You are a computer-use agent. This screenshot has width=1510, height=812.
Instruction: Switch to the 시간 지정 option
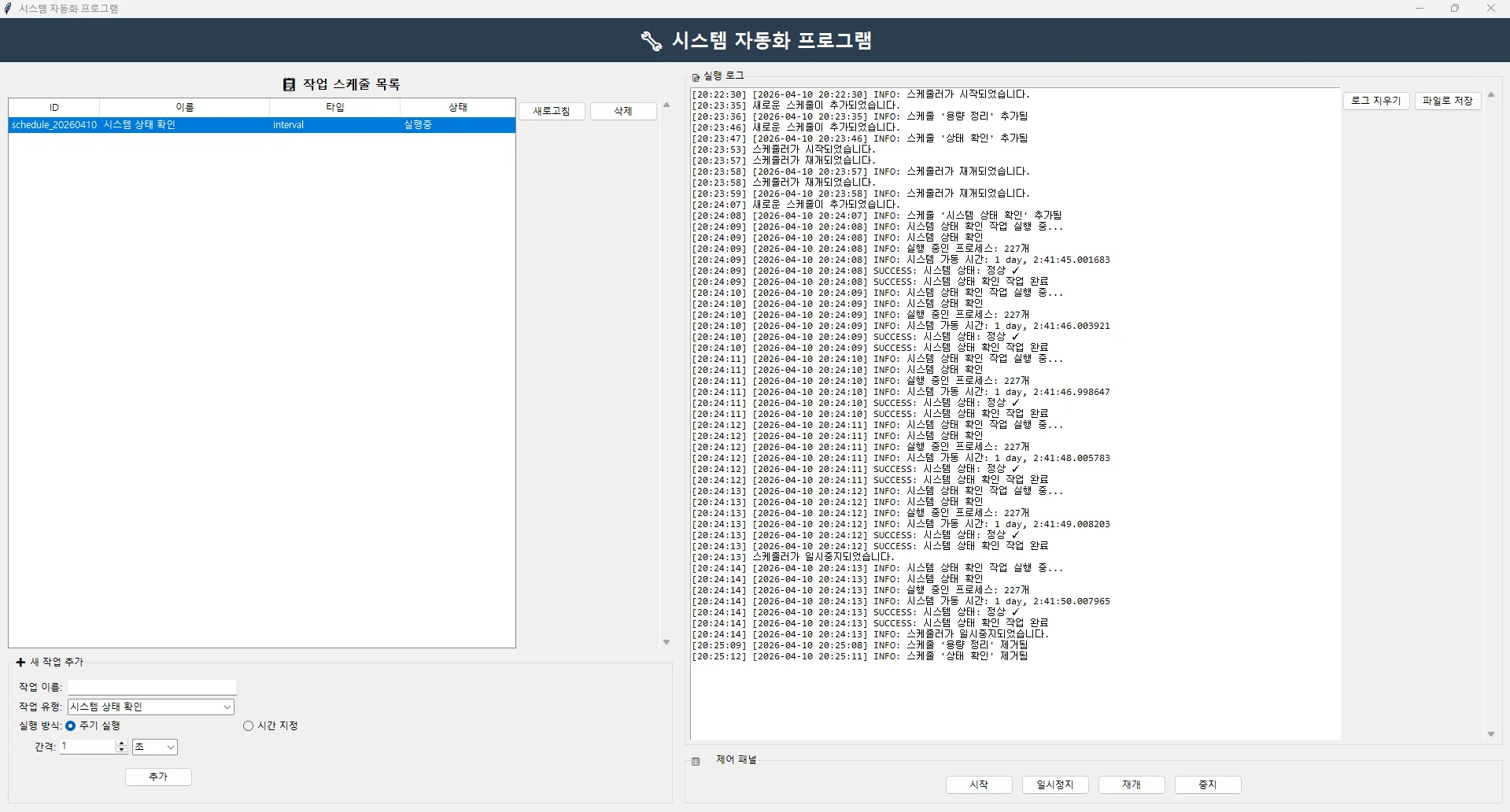[x=248, y=726]
